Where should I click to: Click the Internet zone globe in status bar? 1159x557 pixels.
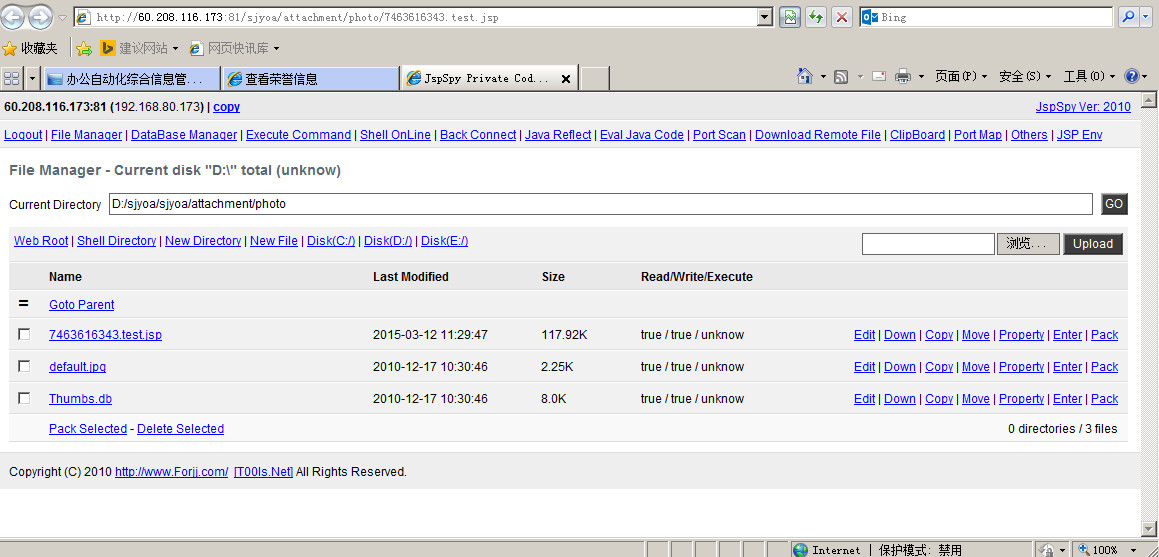pyautogui.click(x=800, y=550)
